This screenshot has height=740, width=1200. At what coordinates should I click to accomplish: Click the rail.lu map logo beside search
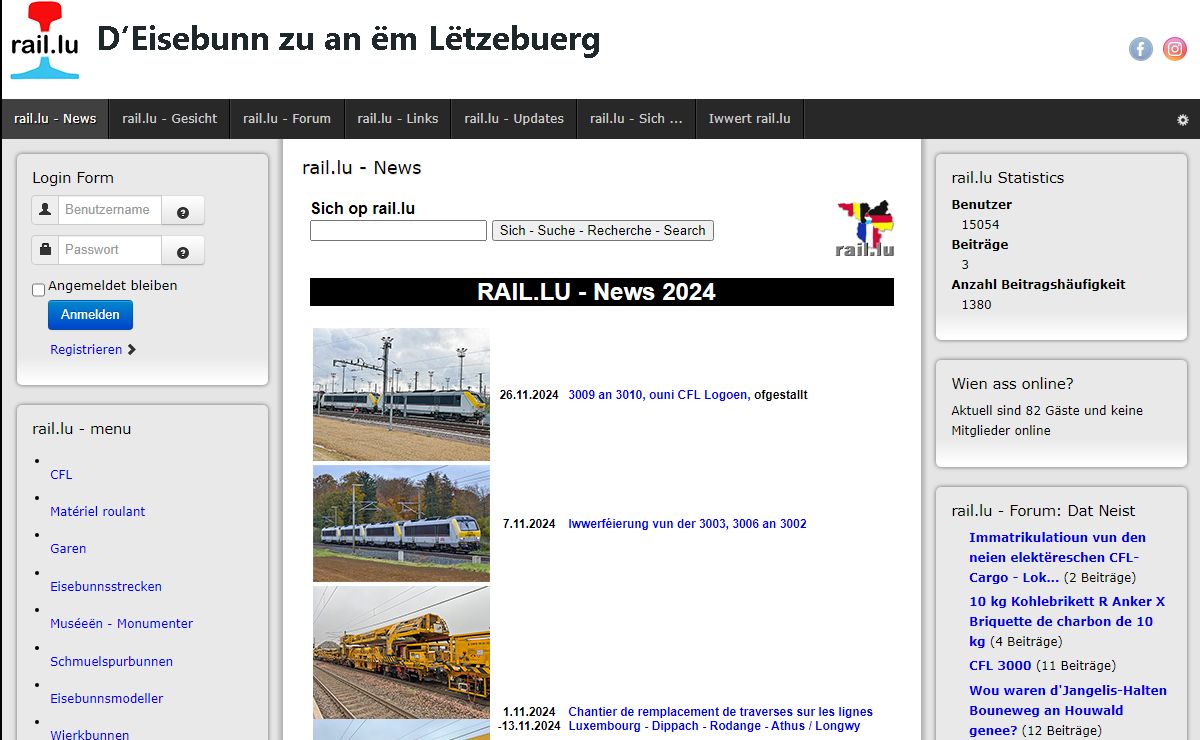[866, 229]
